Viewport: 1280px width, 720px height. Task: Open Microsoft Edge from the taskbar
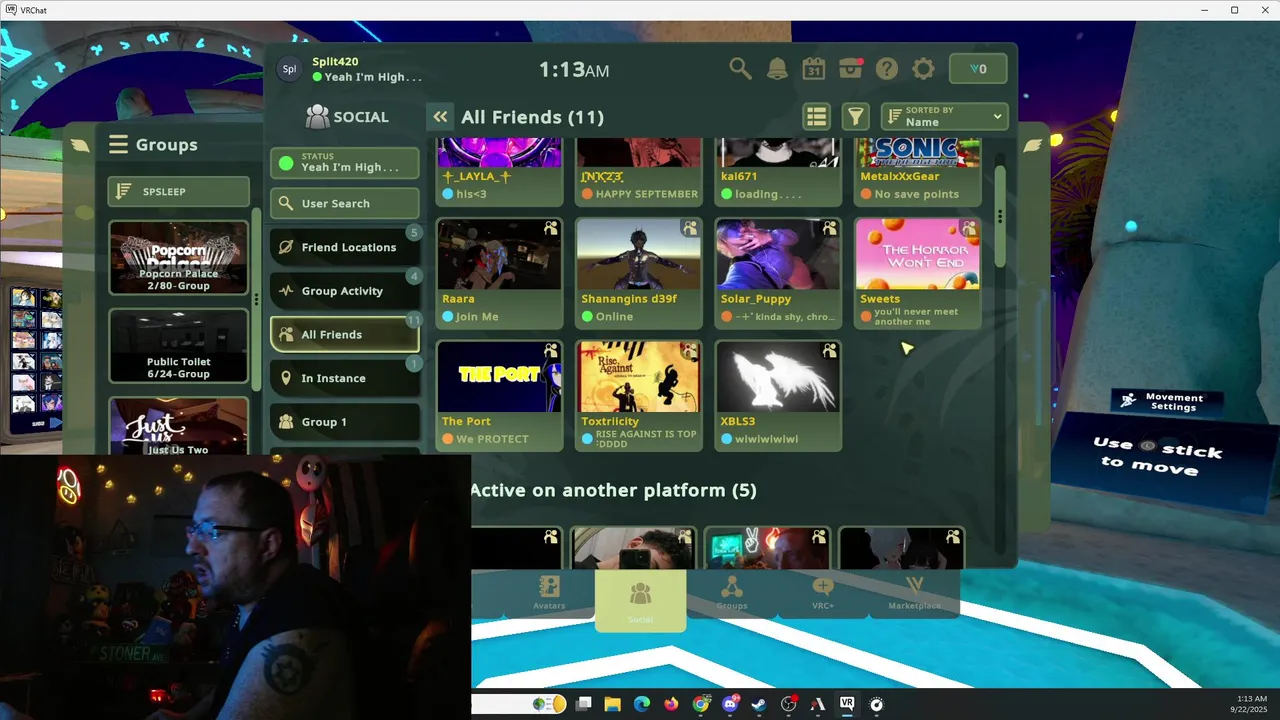(x=642, y=704)
